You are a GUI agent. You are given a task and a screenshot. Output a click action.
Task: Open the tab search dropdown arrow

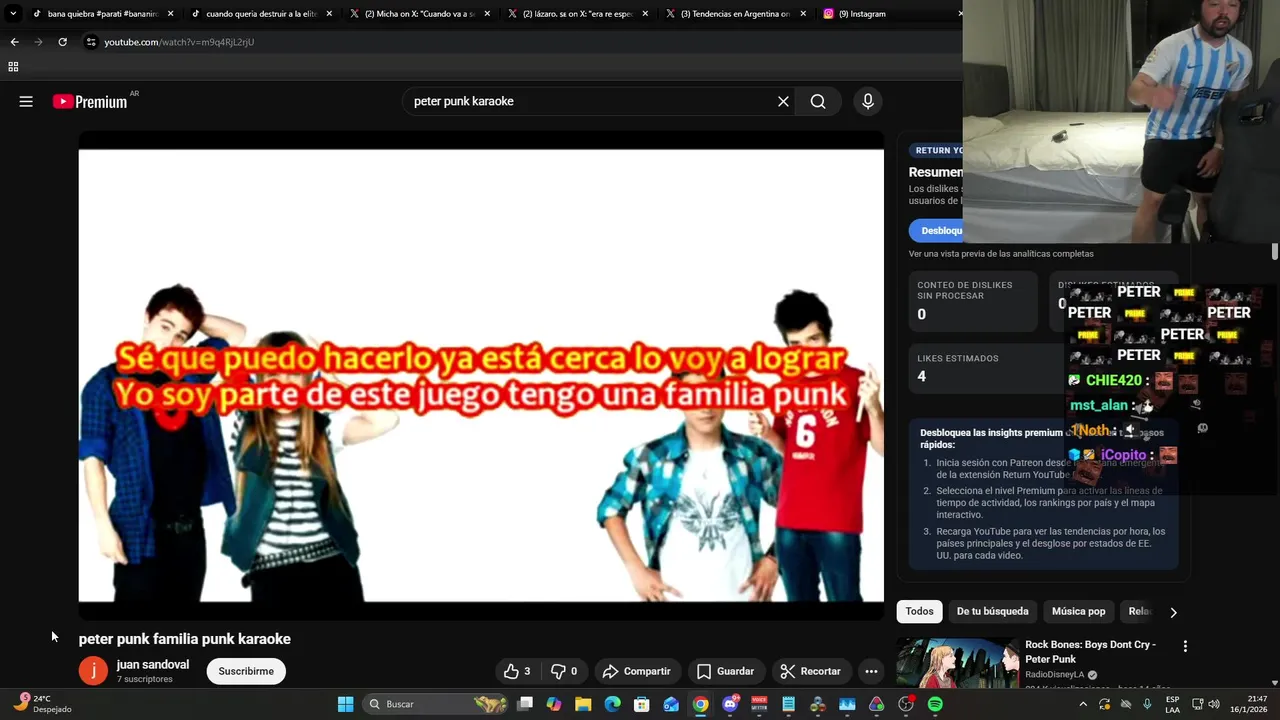(x=13, y=14)
